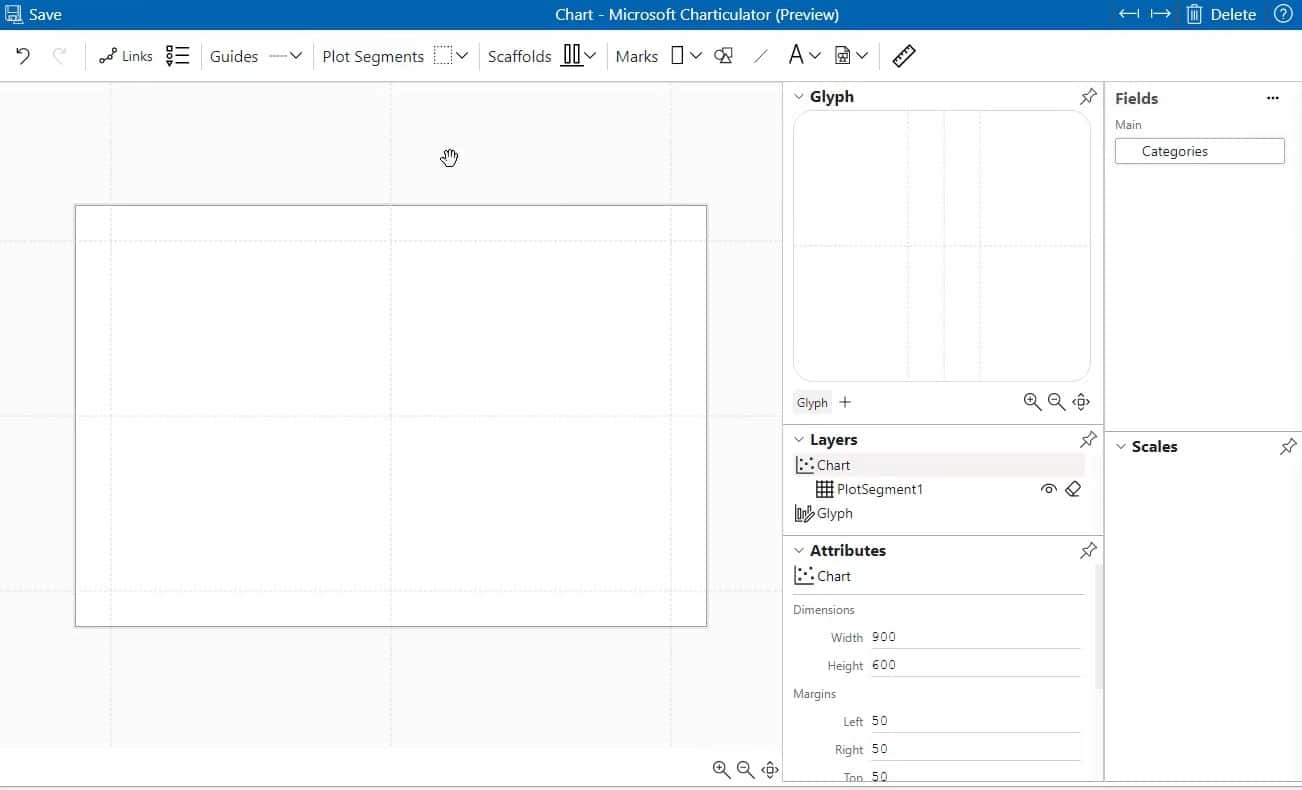Pin the Scales panel
The image size is (1302, 790).
[x=1288, y=447]
